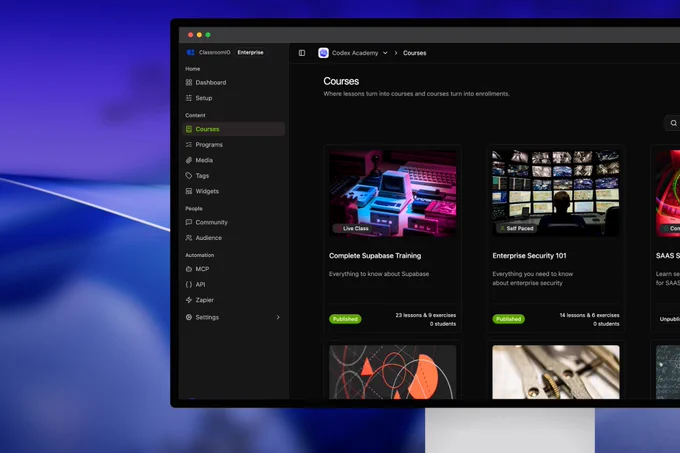Click the Self Paced badge

point(516,228)
